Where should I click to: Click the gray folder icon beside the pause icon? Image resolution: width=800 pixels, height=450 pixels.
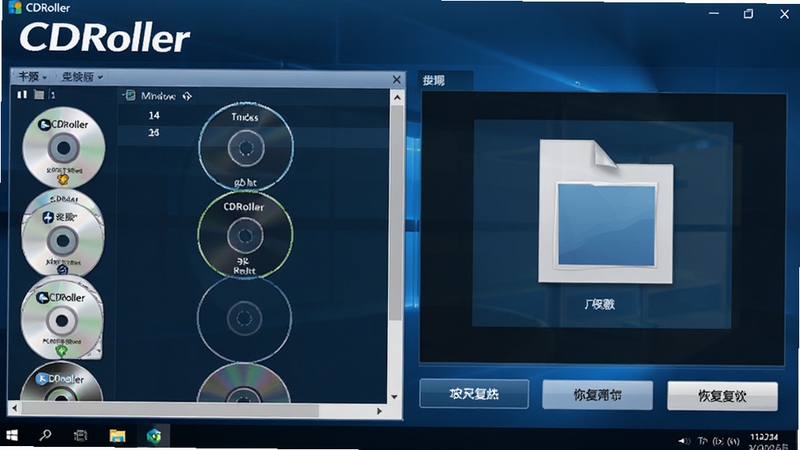click(x=39, y=94)
